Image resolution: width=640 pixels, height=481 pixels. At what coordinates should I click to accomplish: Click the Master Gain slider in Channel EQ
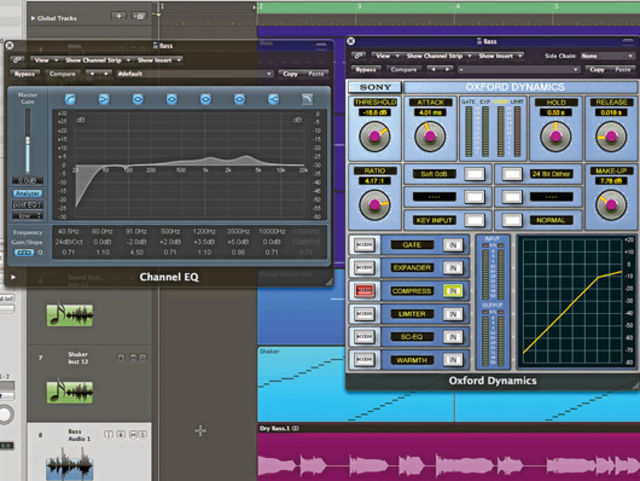click(28, 141)
